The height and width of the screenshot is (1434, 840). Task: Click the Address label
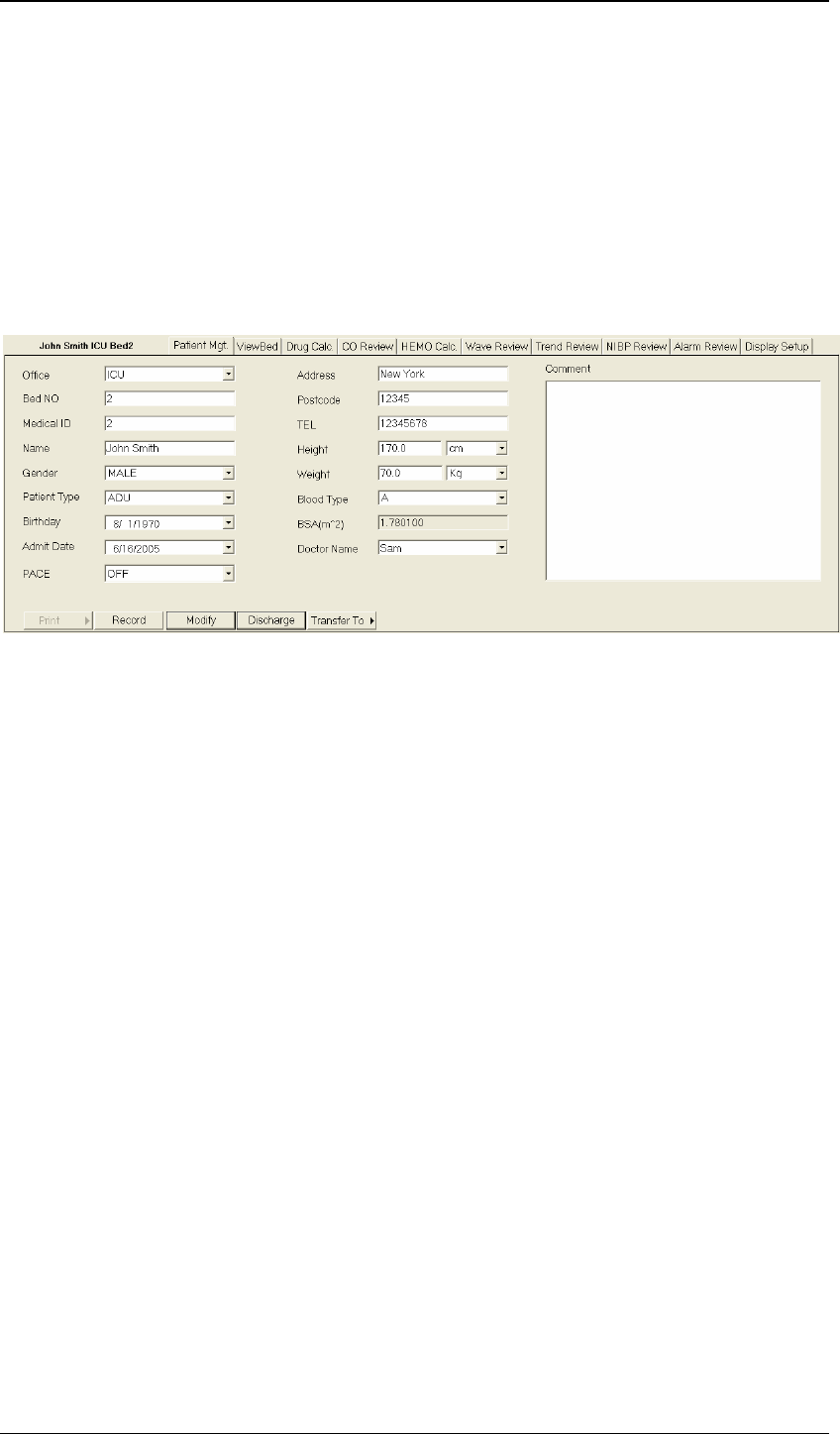[317, 376]
